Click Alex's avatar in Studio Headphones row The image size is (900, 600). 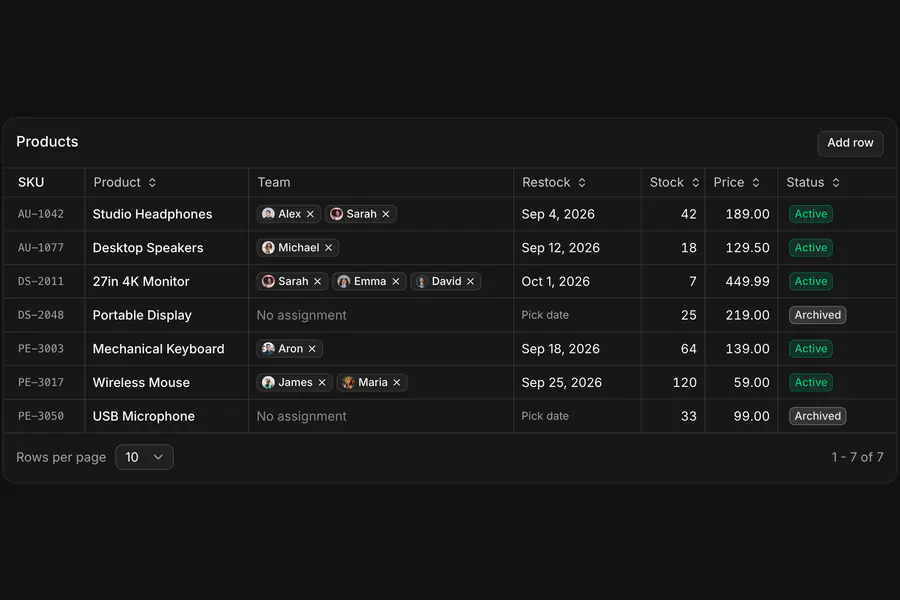point(268,214)
